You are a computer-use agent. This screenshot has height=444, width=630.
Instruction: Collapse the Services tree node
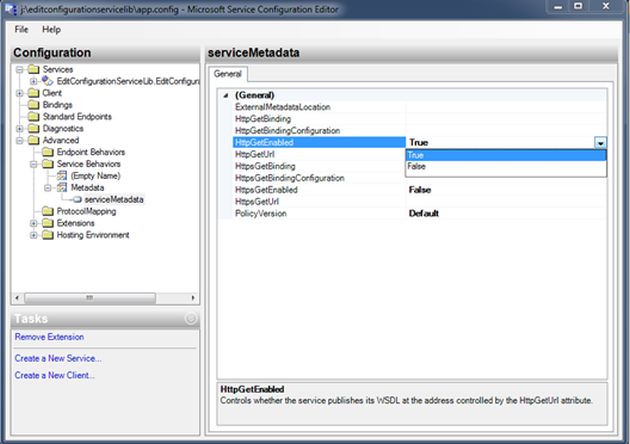pyautogui.click(x=19, y=70)
